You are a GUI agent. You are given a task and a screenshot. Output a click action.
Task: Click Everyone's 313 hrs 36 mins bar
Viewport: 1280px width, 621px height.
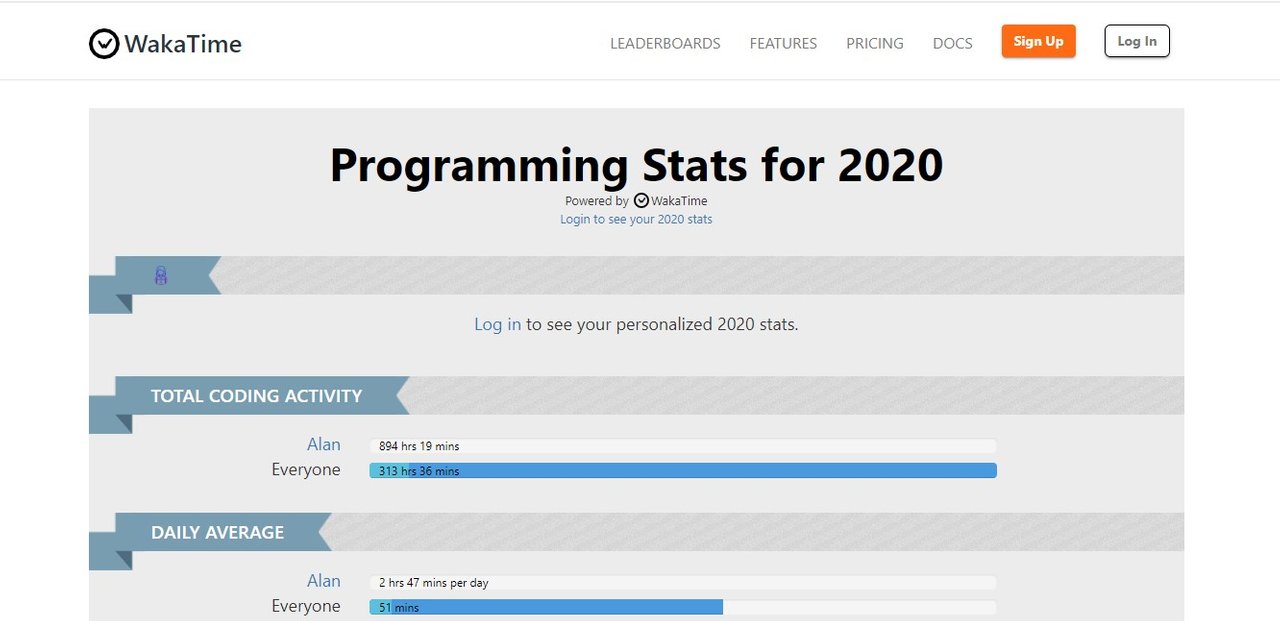[683, 471]
